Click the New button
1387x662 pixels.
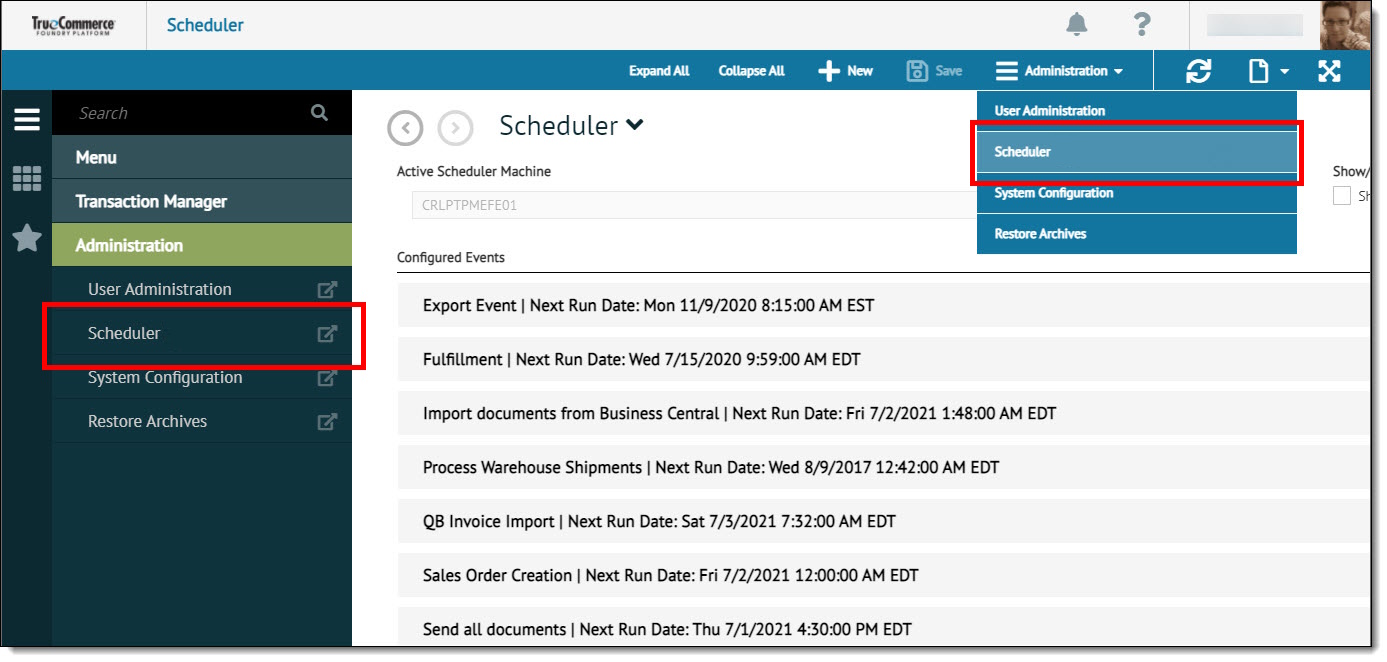(845, 70)
